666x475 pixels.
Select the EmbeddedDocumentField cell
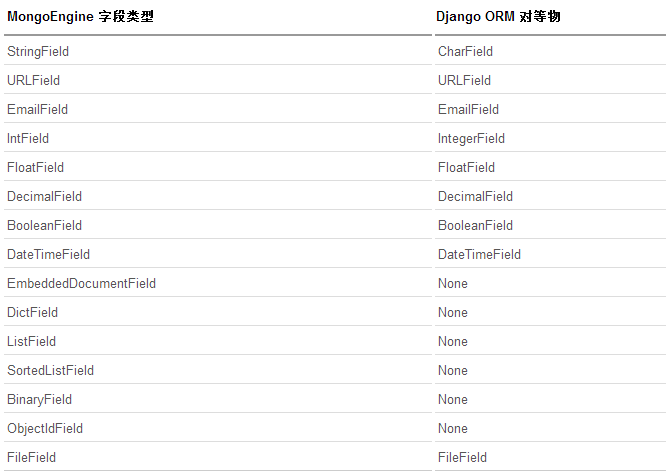pos(81,283)
